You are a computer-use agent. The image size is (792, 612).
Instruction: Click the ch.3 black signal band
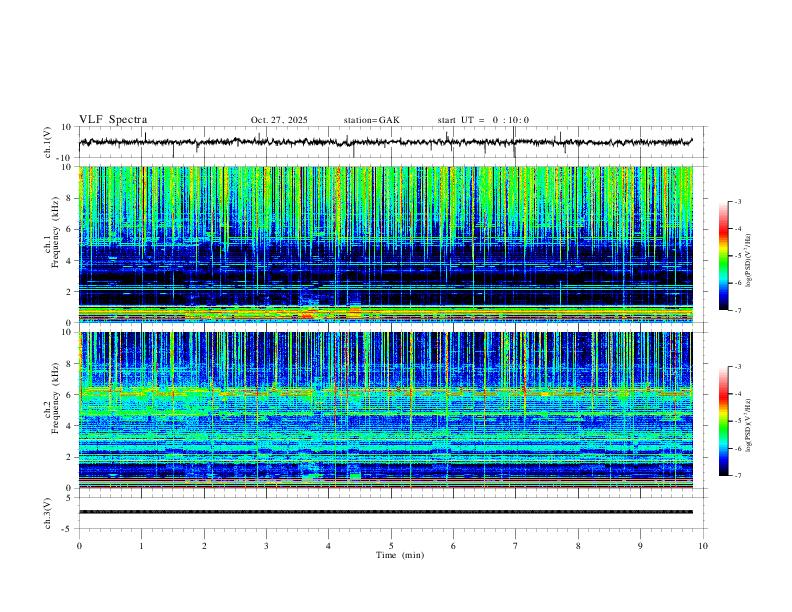(x=385, y=512)
